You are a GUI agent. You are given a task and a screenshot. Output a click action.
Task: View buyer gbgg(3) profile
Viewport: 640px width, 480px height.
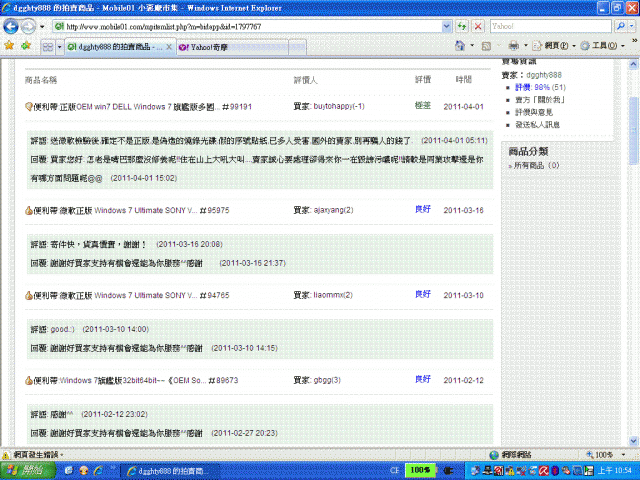[x=327, y=380]
